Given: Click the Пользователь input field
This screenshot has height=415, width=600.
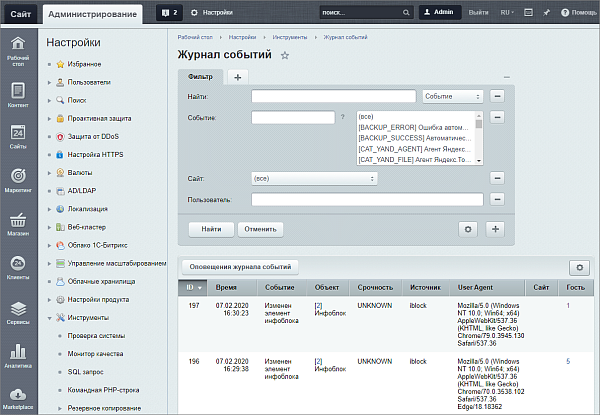Looking at the screenshot, I should [367, 200].
